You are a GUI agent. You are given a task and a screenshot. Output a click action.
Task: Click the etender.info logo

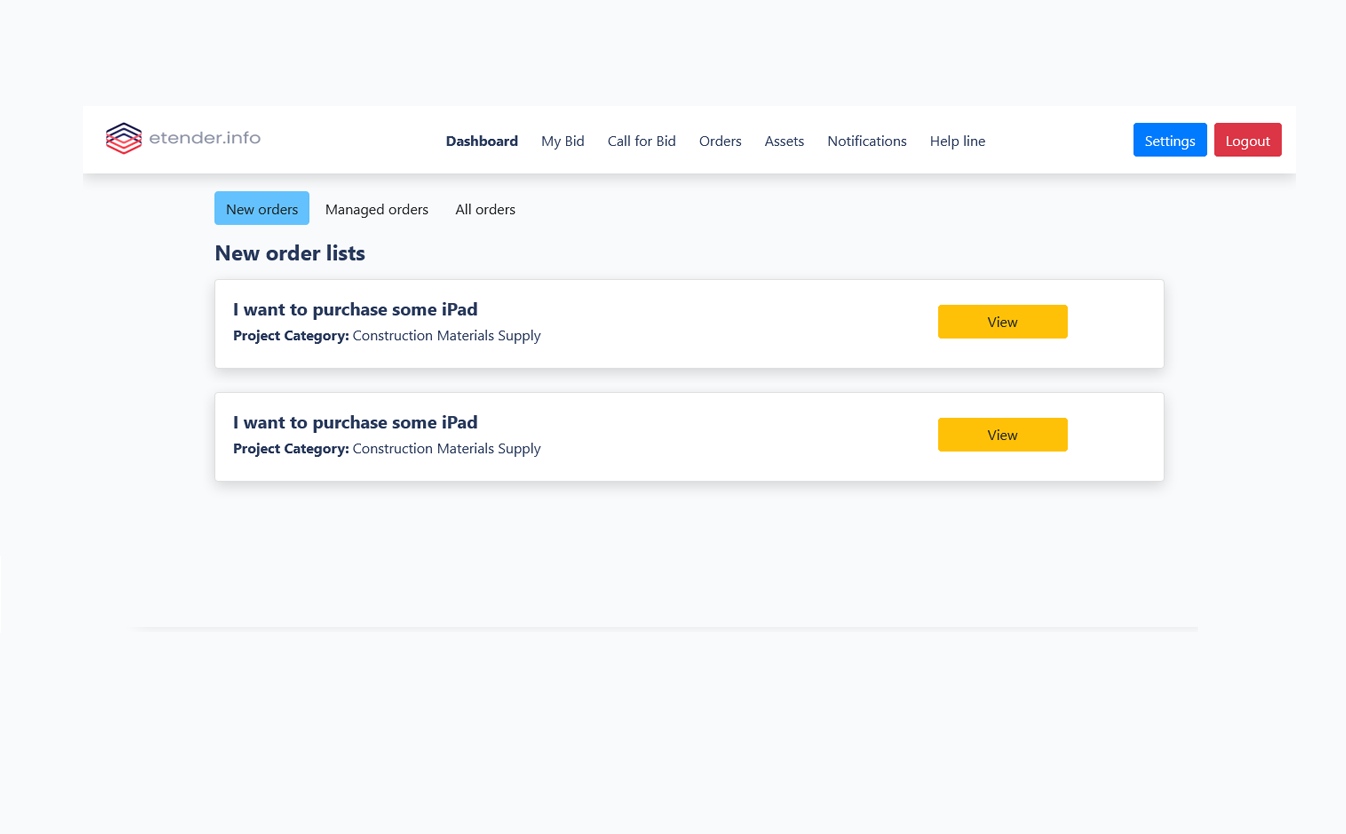[x=183, y=138]
